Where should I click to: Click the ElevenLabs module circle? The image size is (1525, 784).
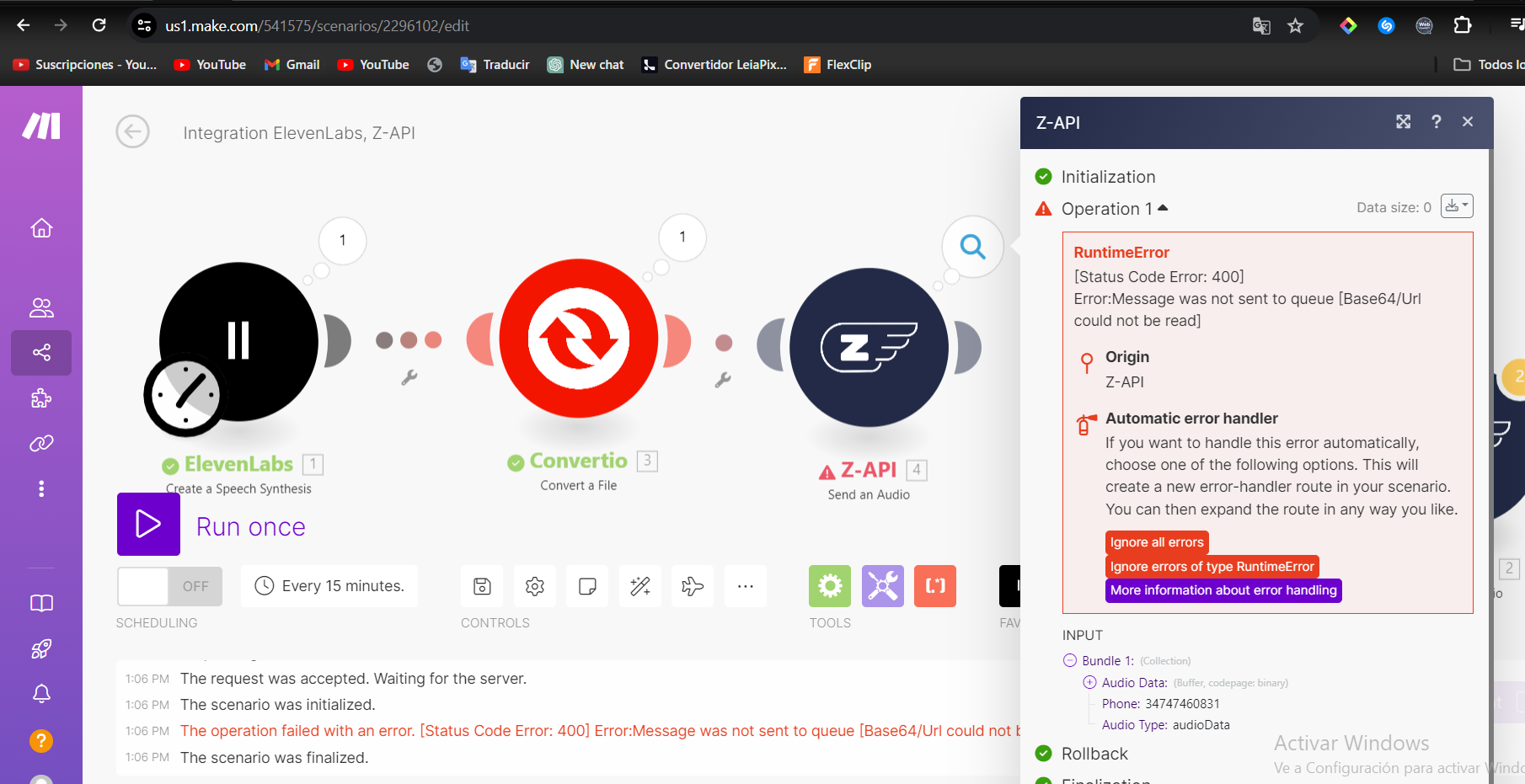click(239, 341)
